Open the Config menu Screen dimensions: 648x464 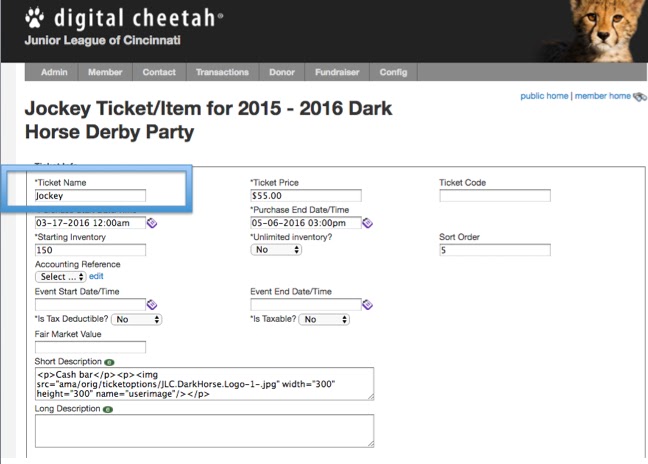[x=393, y=72]
